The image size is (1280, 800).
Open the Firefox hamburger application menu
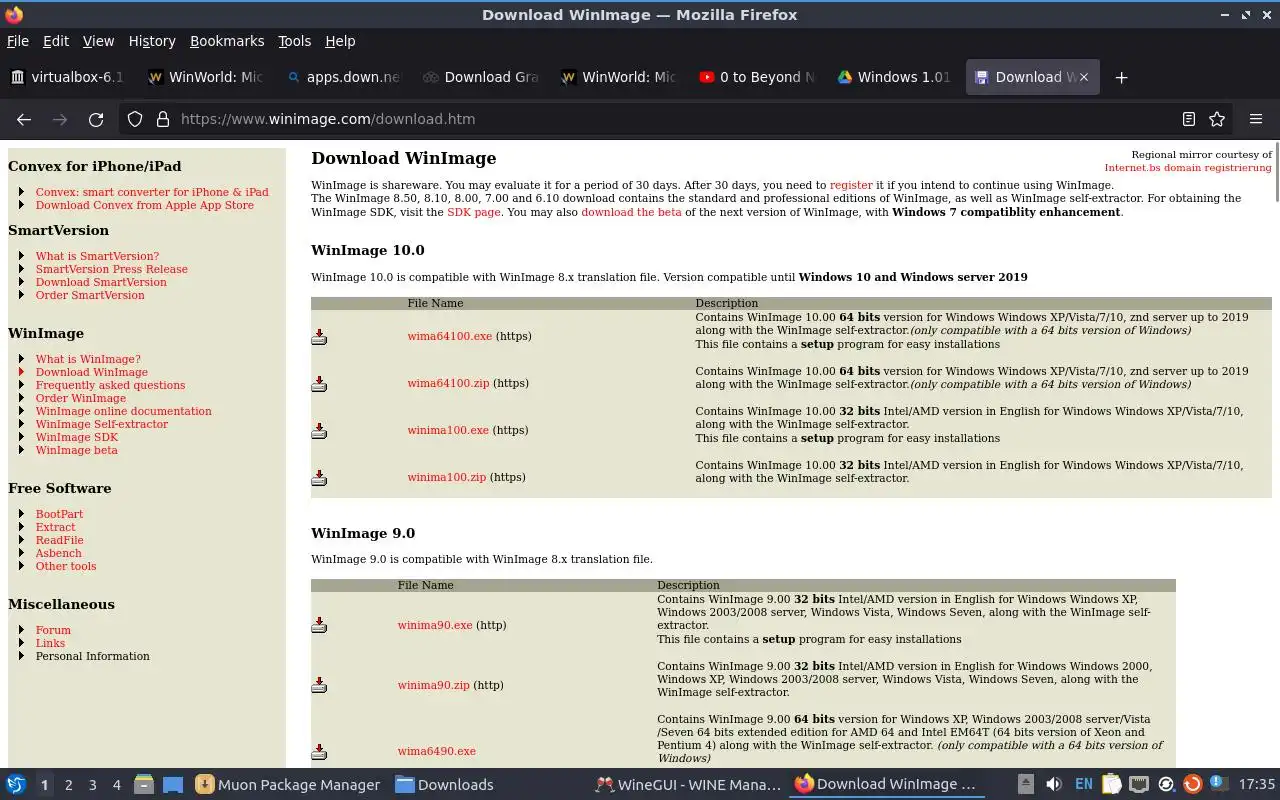[1256, 119]
